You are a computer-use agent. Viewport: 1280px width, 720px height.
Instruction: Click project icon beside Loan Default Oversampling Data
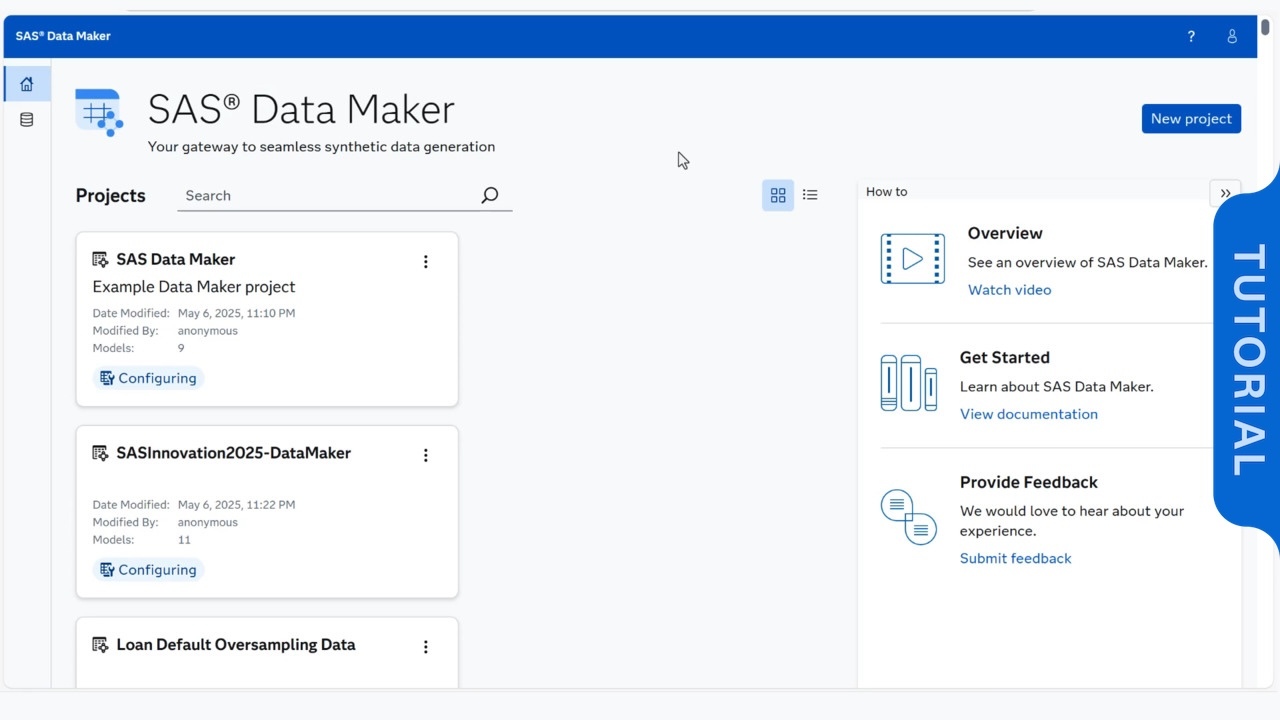click(x=100, y=645)
